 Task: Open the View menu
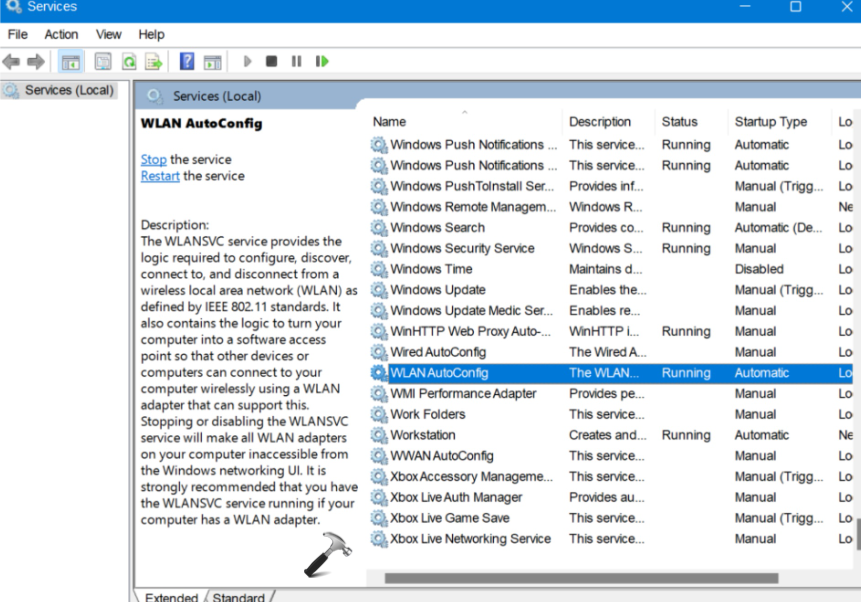[x=109, y=35]
